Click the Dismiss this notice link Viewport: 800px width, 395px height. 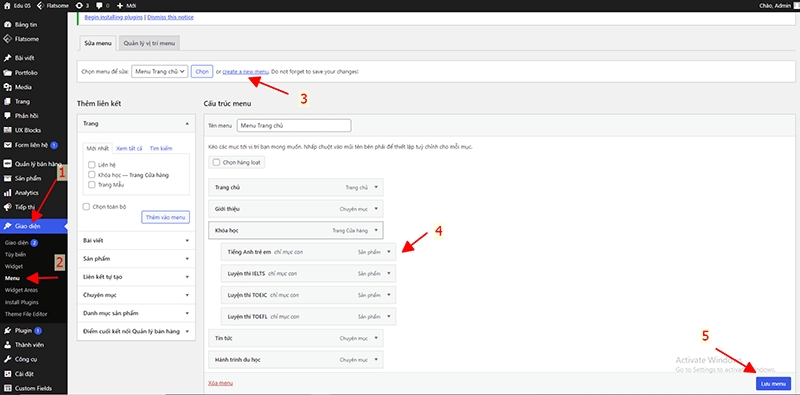(170, 17)
